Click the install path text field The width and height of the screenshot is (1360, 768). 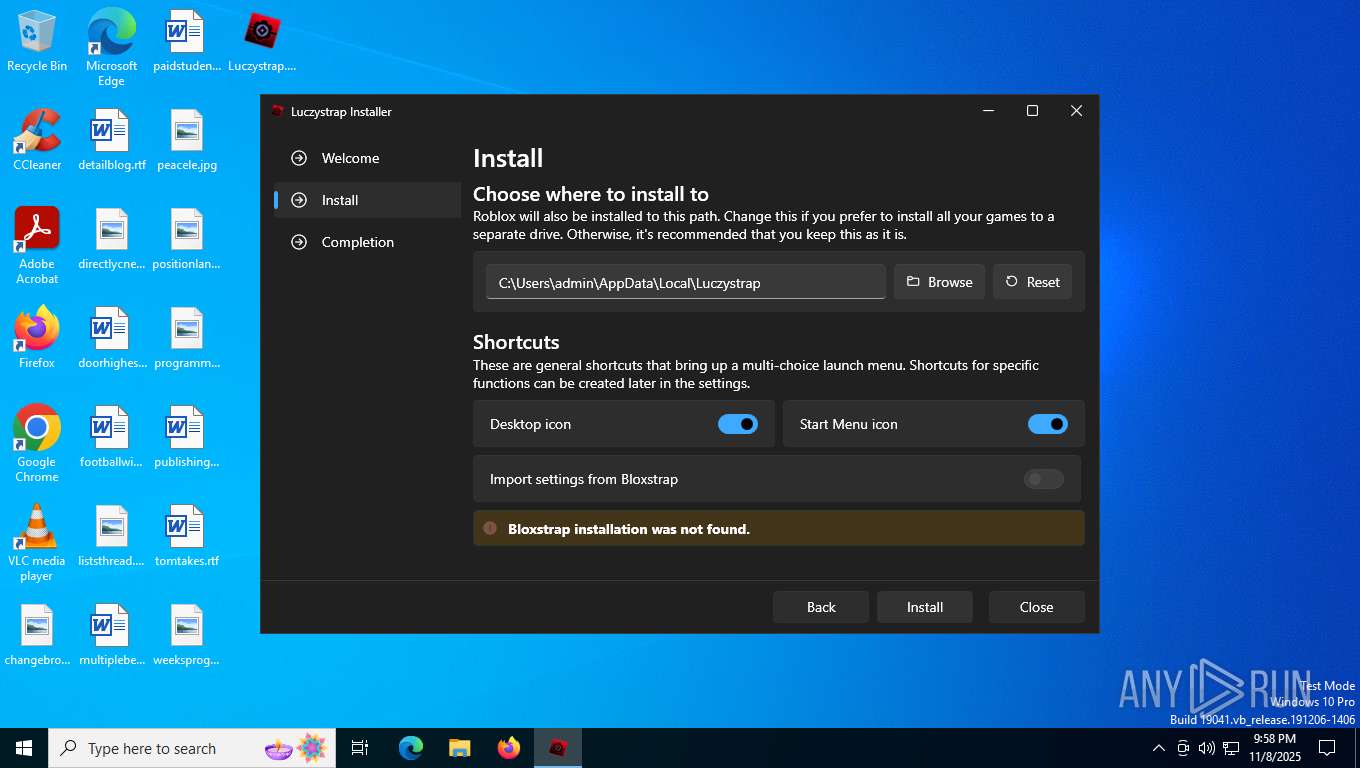686,282
